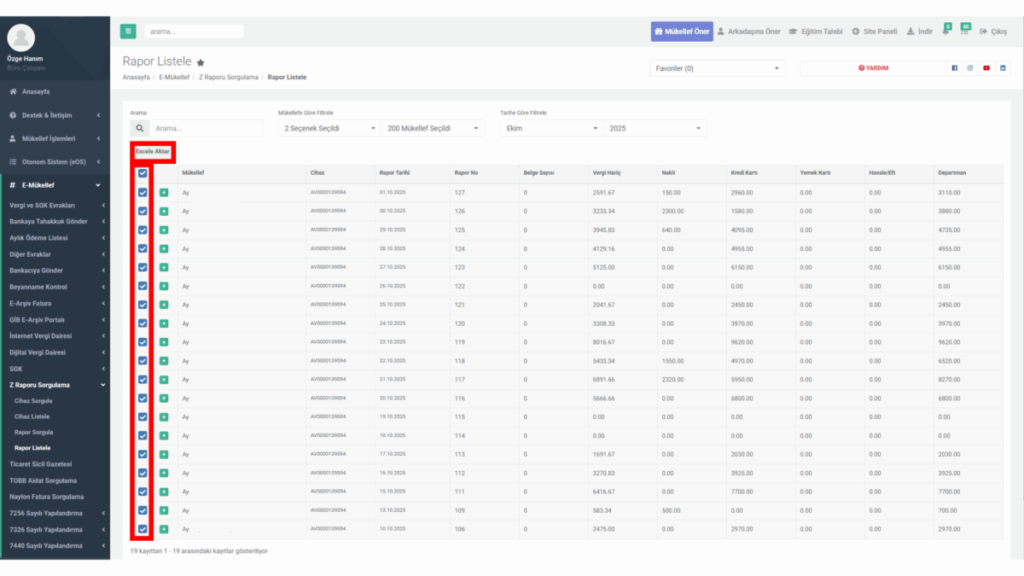Toggle the select-all header checkbox

[x=142, y=173]
